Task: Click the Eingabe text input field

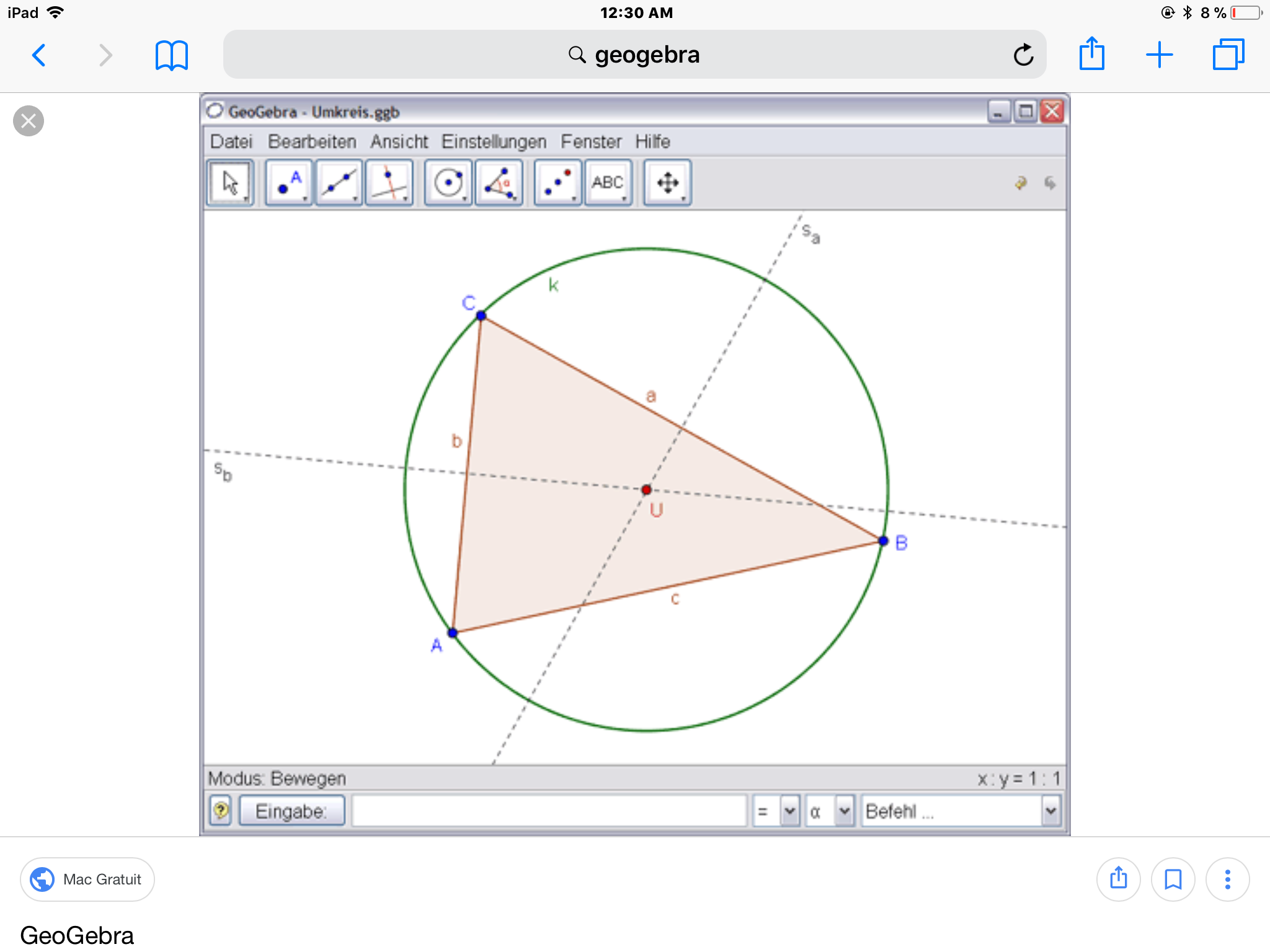Action: coord(549,811)
